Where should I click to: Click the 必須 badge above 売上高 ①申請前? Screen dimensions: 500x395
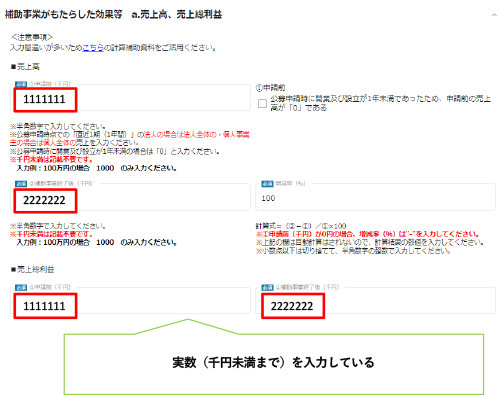(21, 84)
